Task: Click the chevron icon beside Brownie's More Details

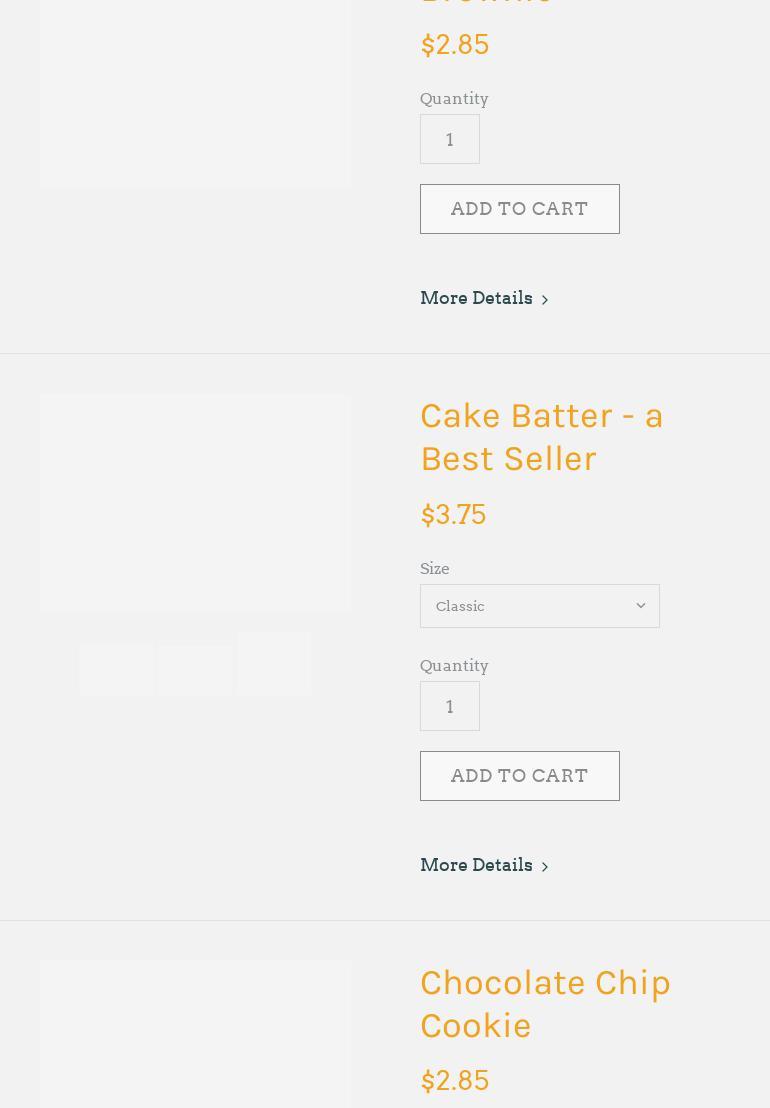Action: (x=545, y=300)
